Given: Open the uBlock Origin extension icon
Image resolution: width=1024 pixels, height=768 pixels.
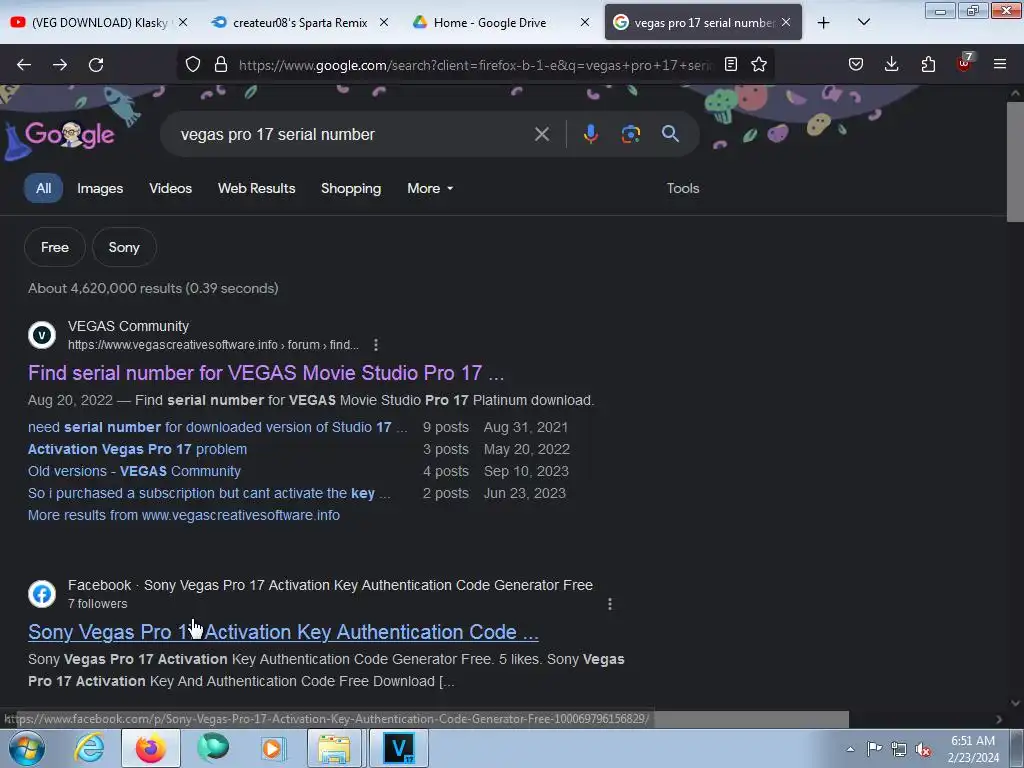Looking at the screenshot, I should [x=964, y=63].
